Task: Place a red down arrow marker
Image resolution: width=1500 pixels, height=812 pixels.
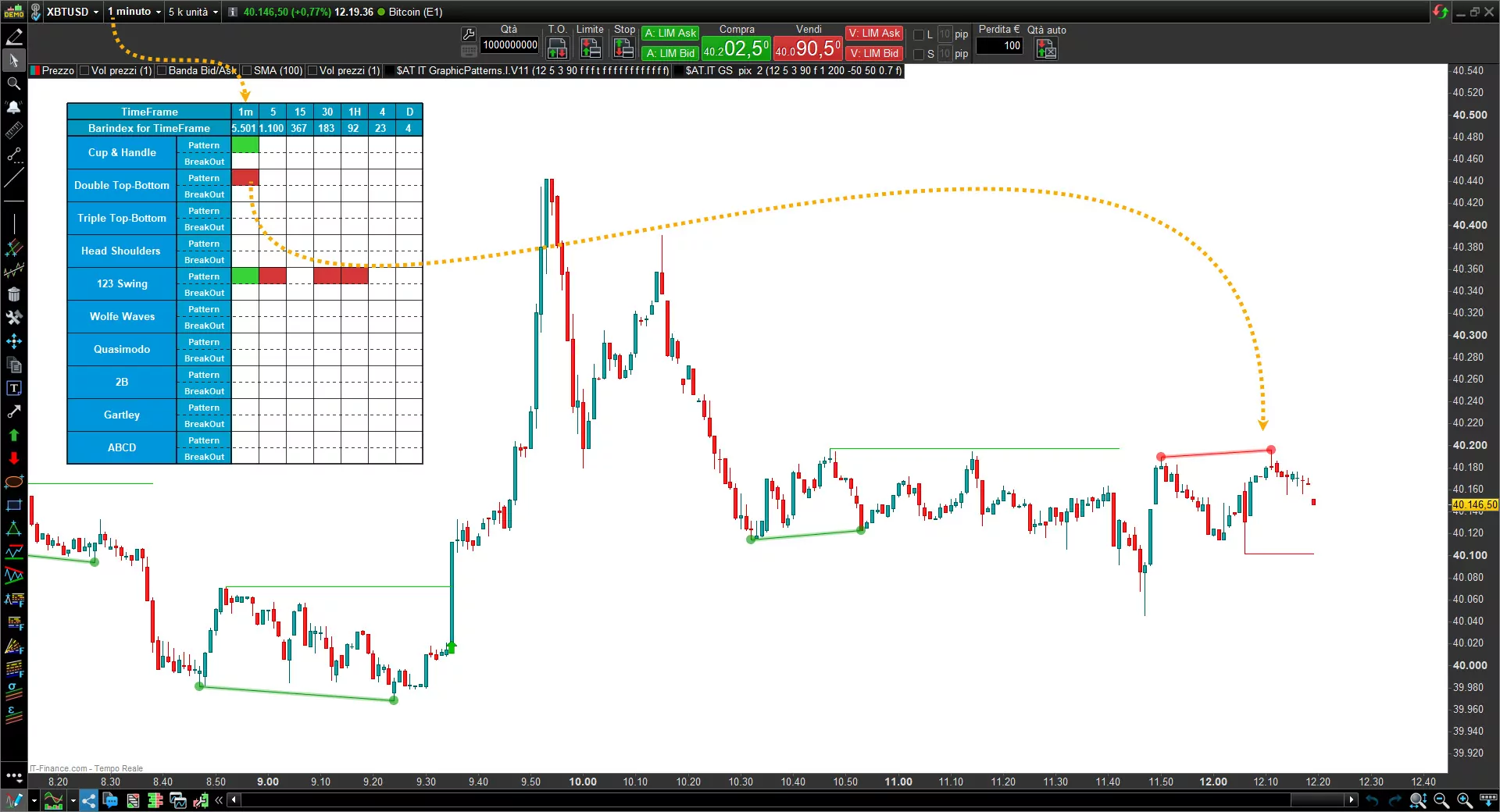Action: pyautogui.click(x=14, y=458)
